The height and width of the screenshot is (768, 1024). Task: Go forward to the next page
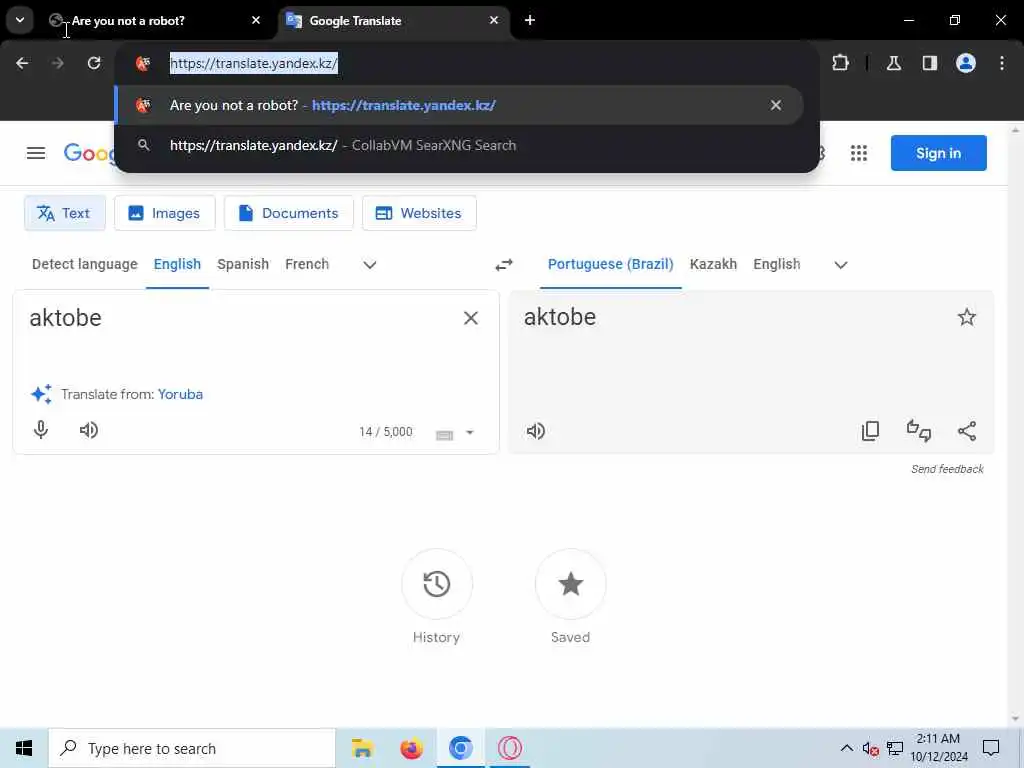click(x=57, y=63)
